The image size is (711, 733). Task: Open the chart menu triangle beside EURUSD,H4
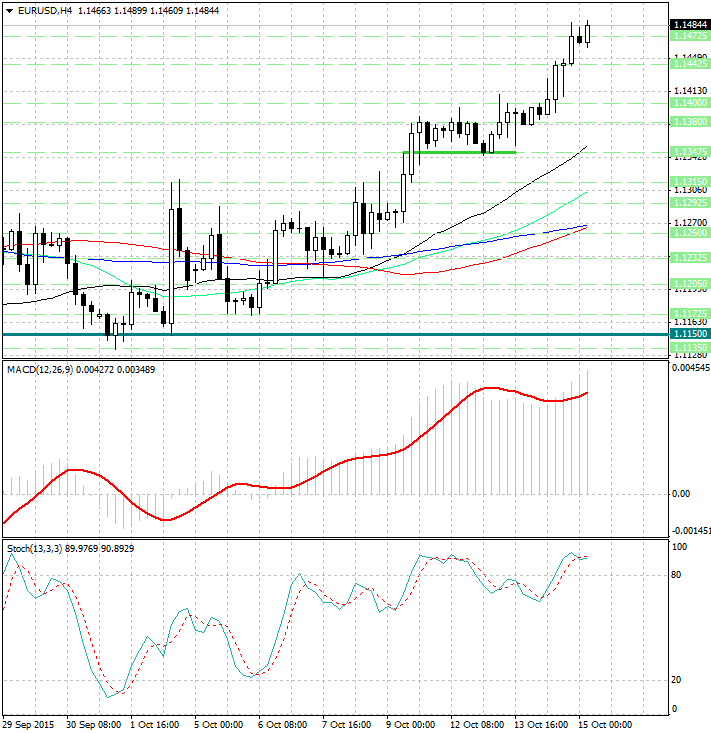[9, 11]
